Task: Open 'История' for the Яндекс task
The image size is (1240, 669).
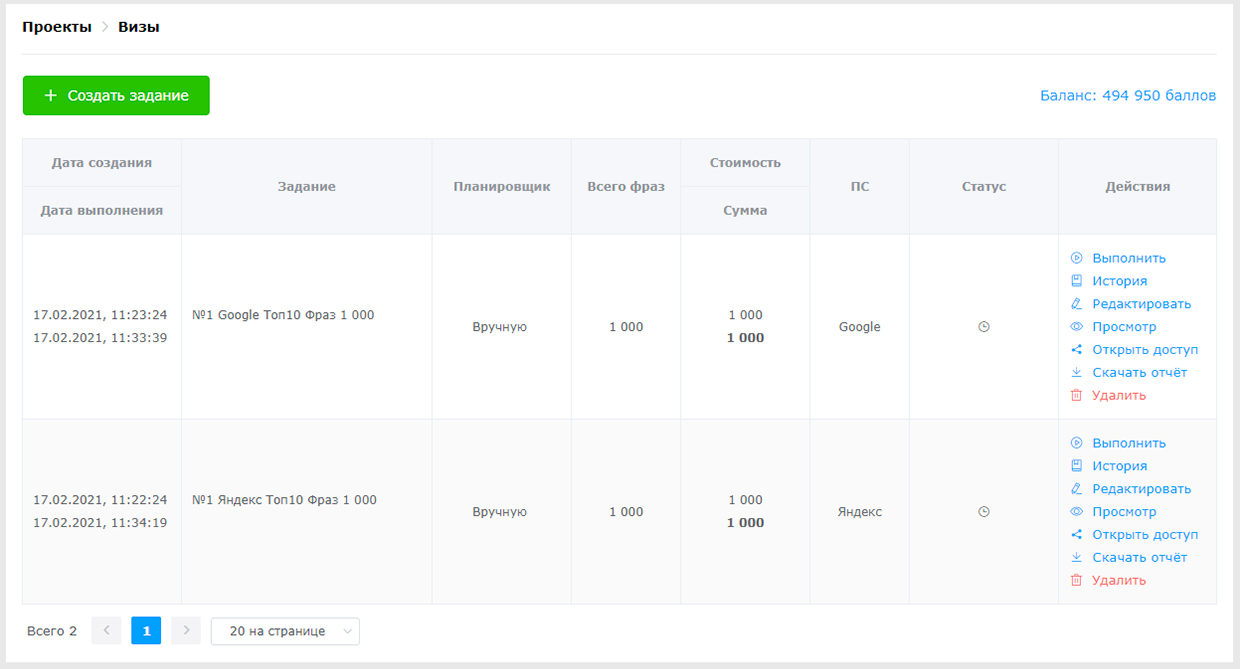Action: coord(1120,466)
